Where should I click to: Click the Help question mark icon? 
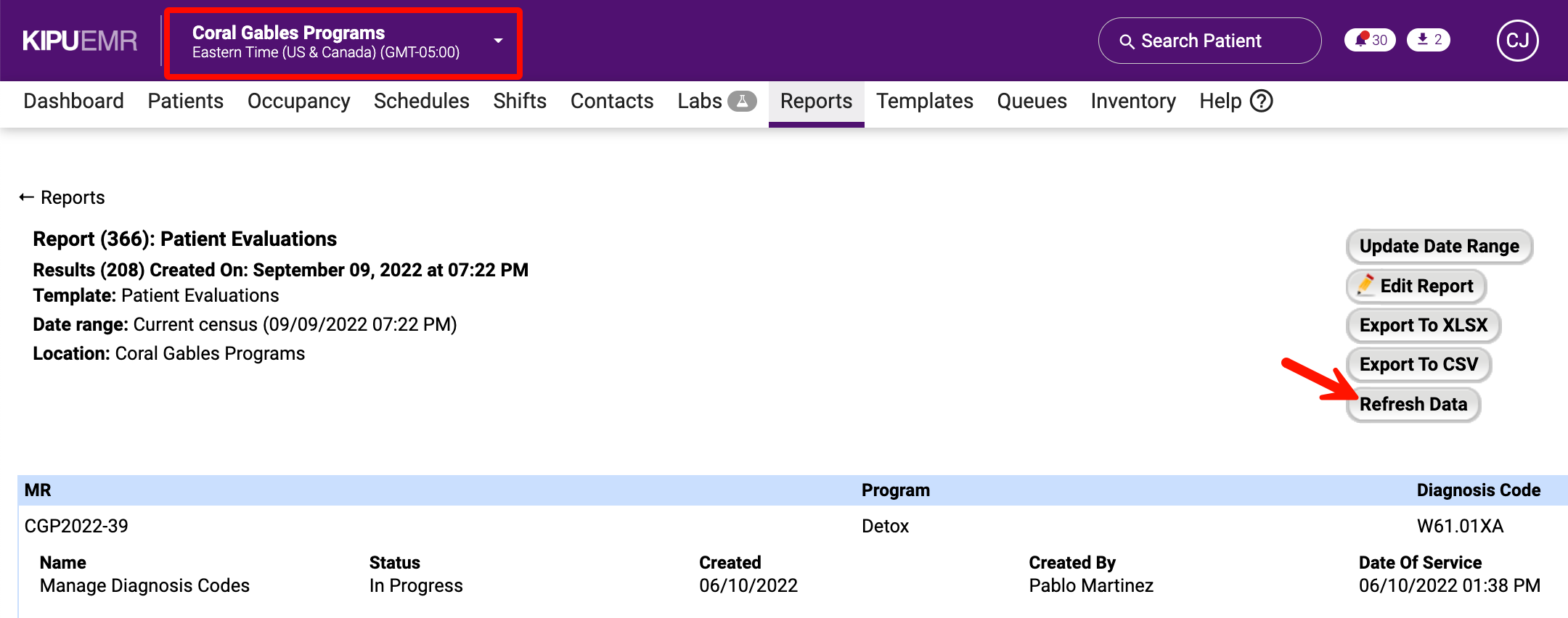tap(1262, 101)
